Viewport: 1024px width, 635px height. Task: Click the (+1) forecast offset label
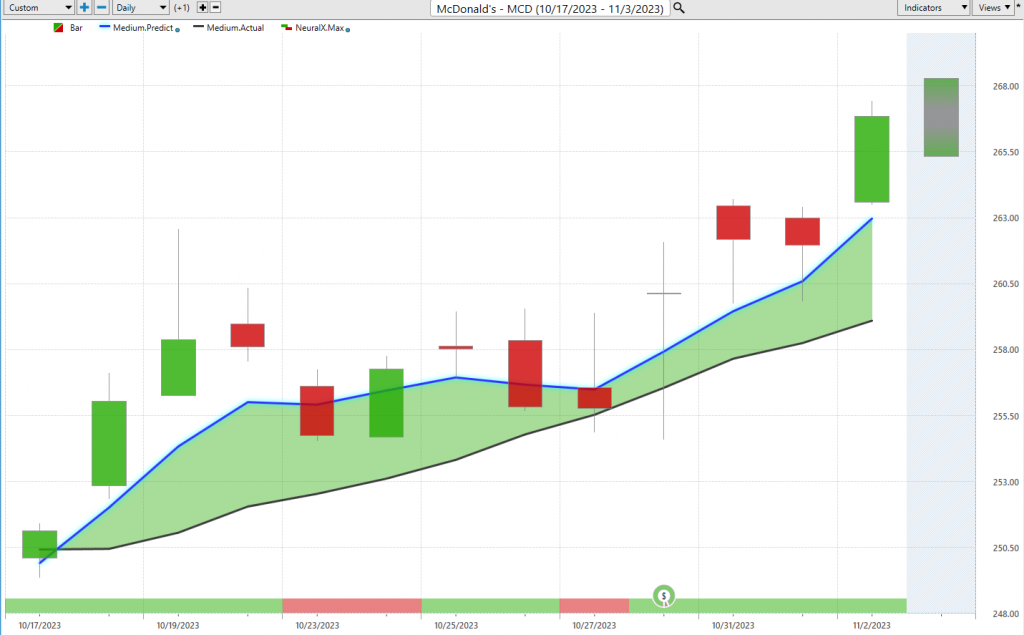182,8
